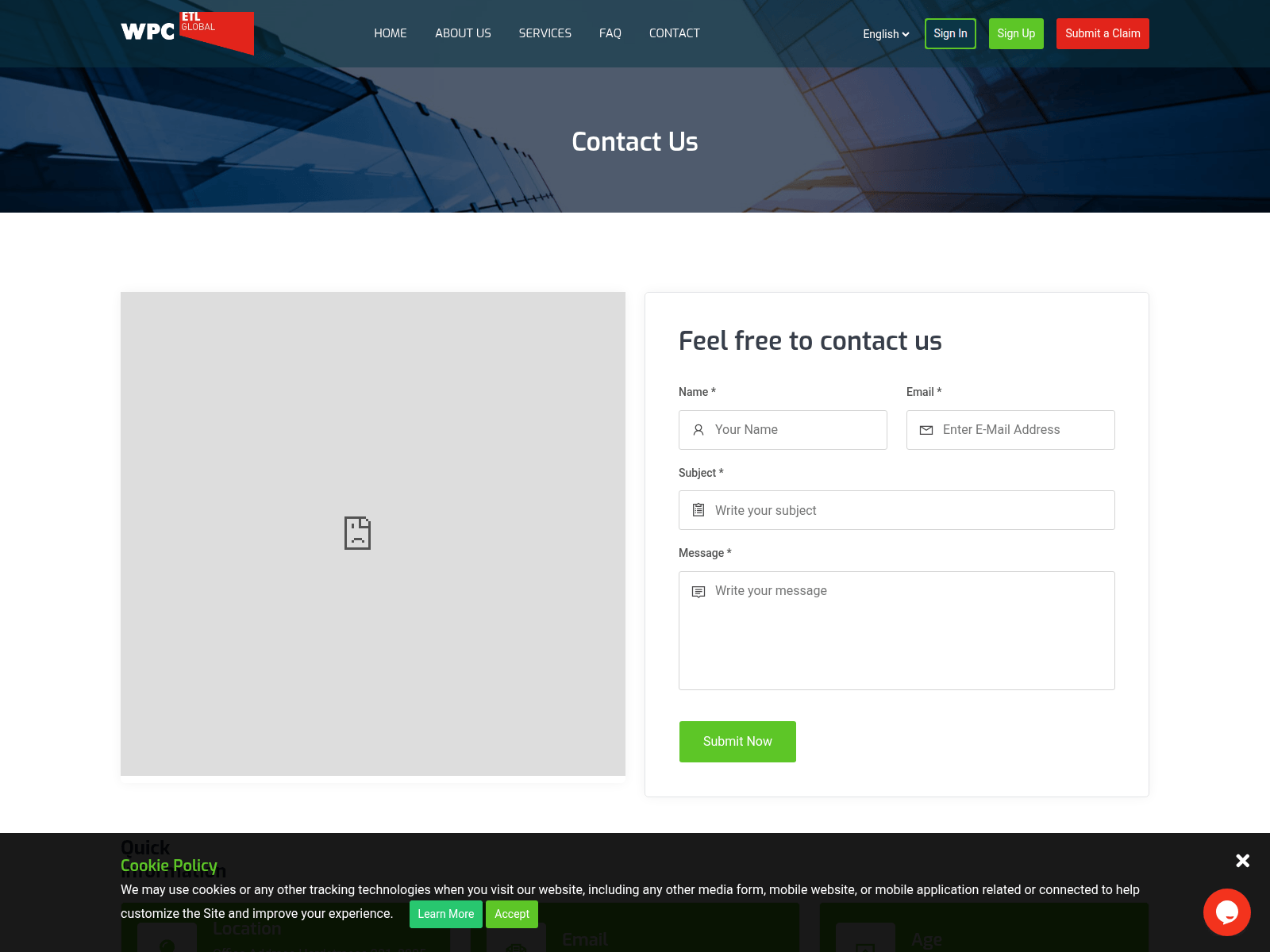Click the person icon in Name field
This screenshot has height=952, width=1270.
[698, 430]
